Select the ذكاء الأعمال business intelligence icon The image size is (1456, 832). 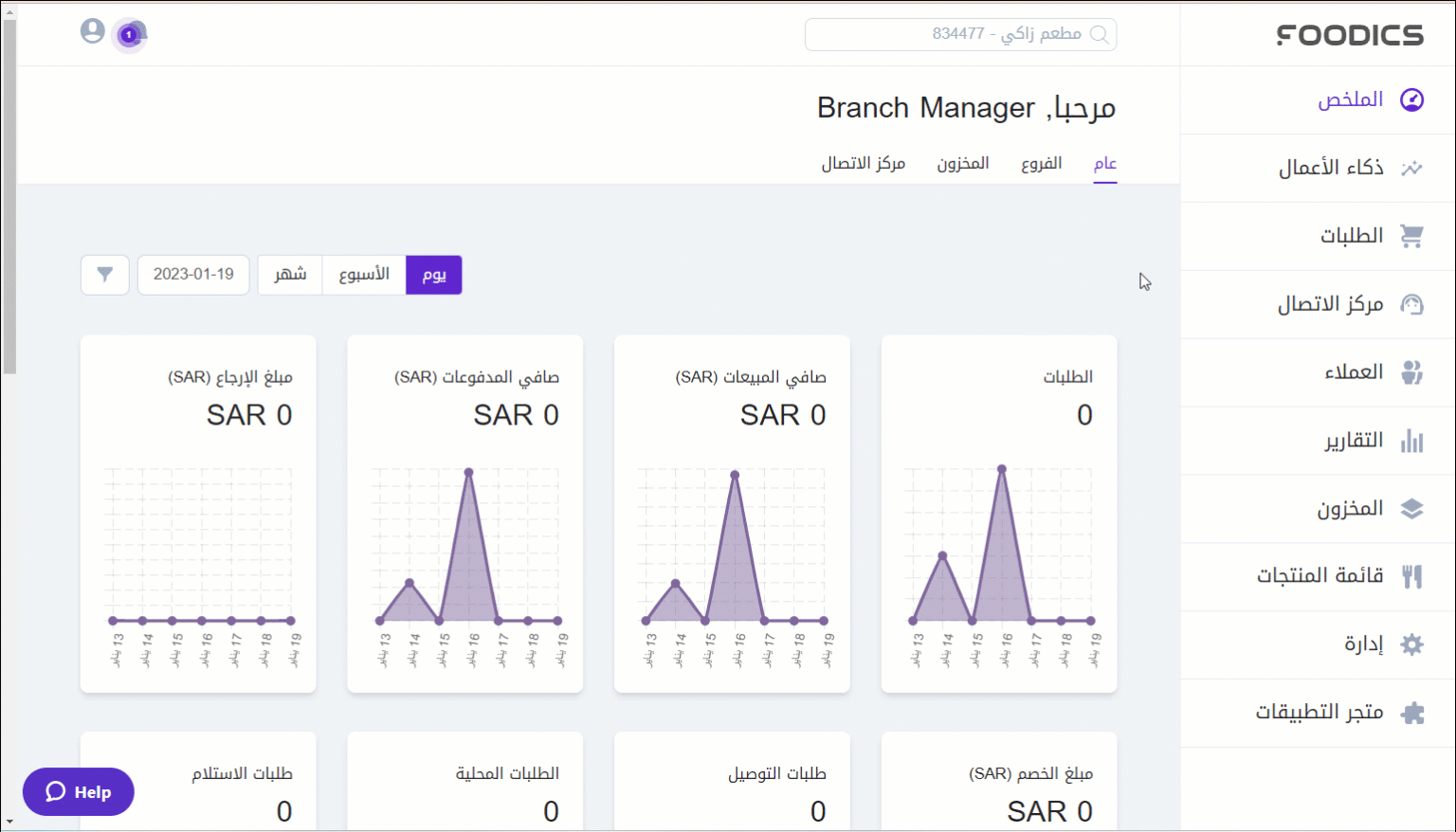coord(1412,167)
